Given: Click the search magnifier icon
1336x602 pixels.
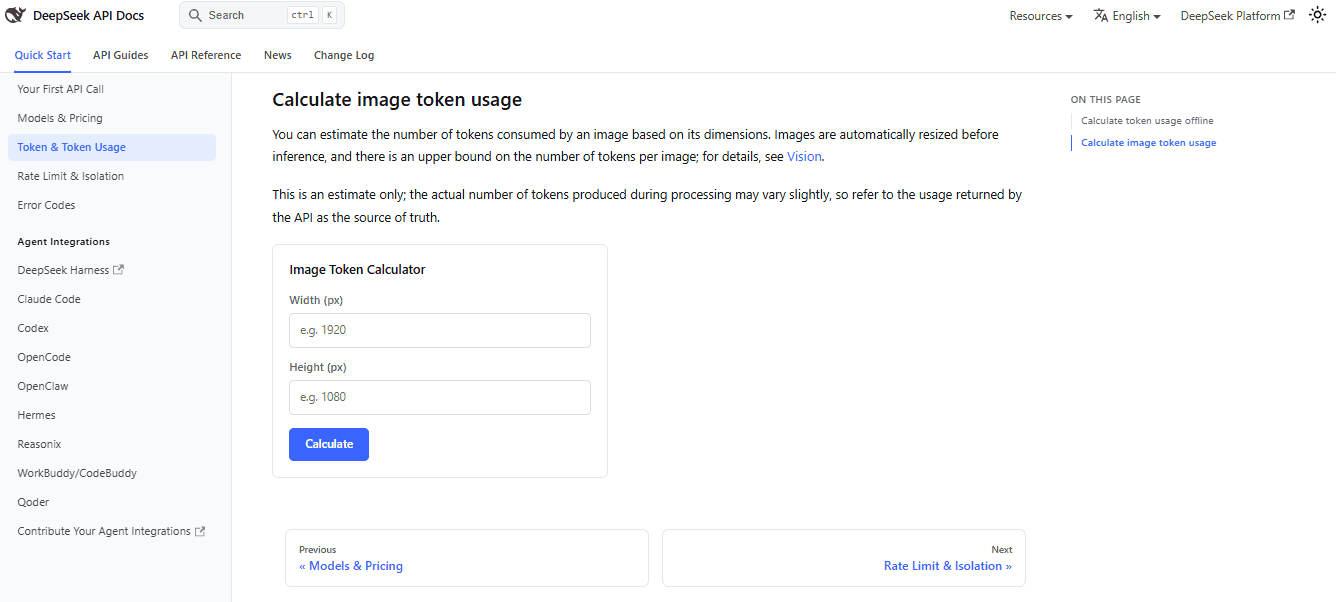Looking at the screenshot, I should [x=195, y=15].
